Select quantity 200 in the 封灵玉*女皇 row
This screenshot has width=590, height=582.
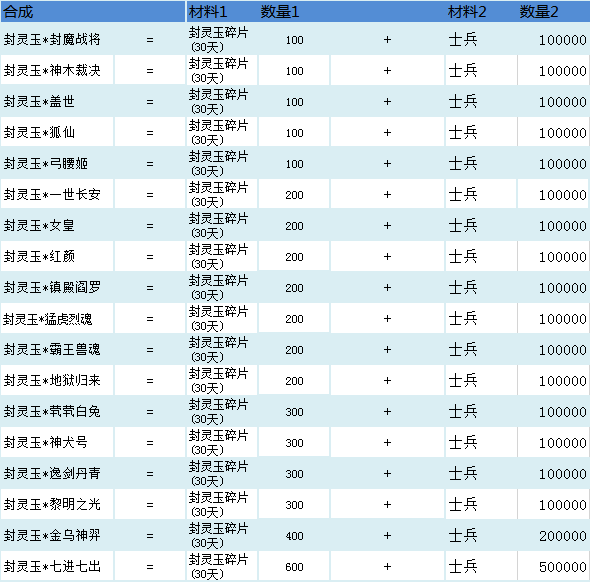coord(294,226)
